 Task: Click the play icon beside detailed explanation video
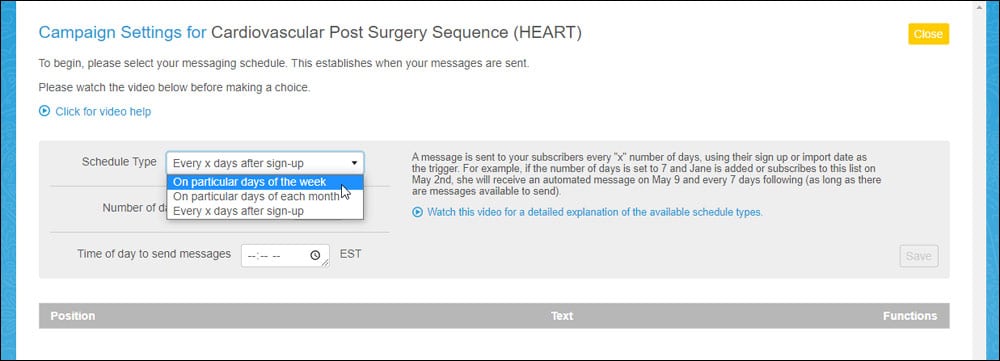tap(418, 212)
